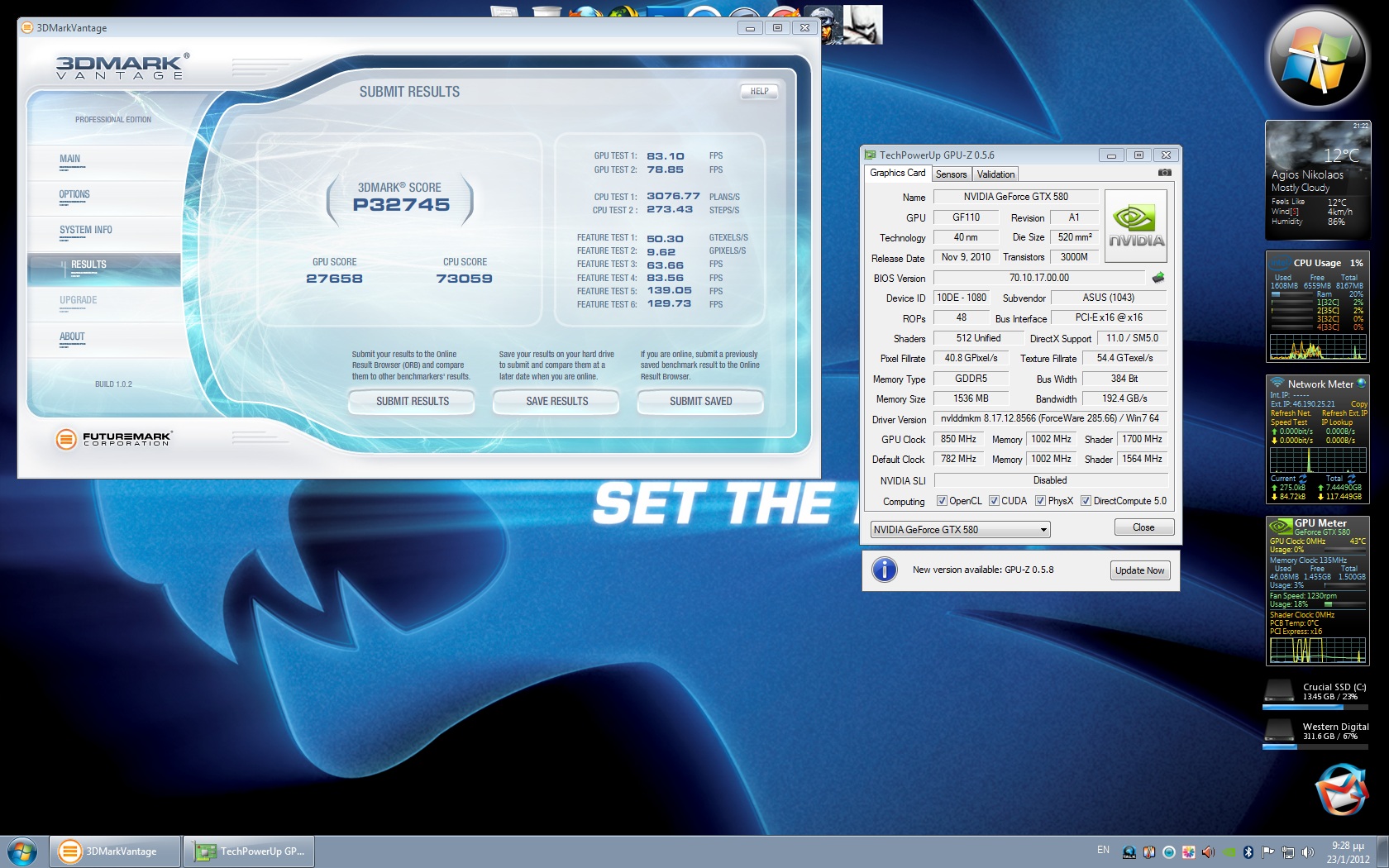
Task: Click the wifi icon in Network Meter
Action: [1277, 383]
